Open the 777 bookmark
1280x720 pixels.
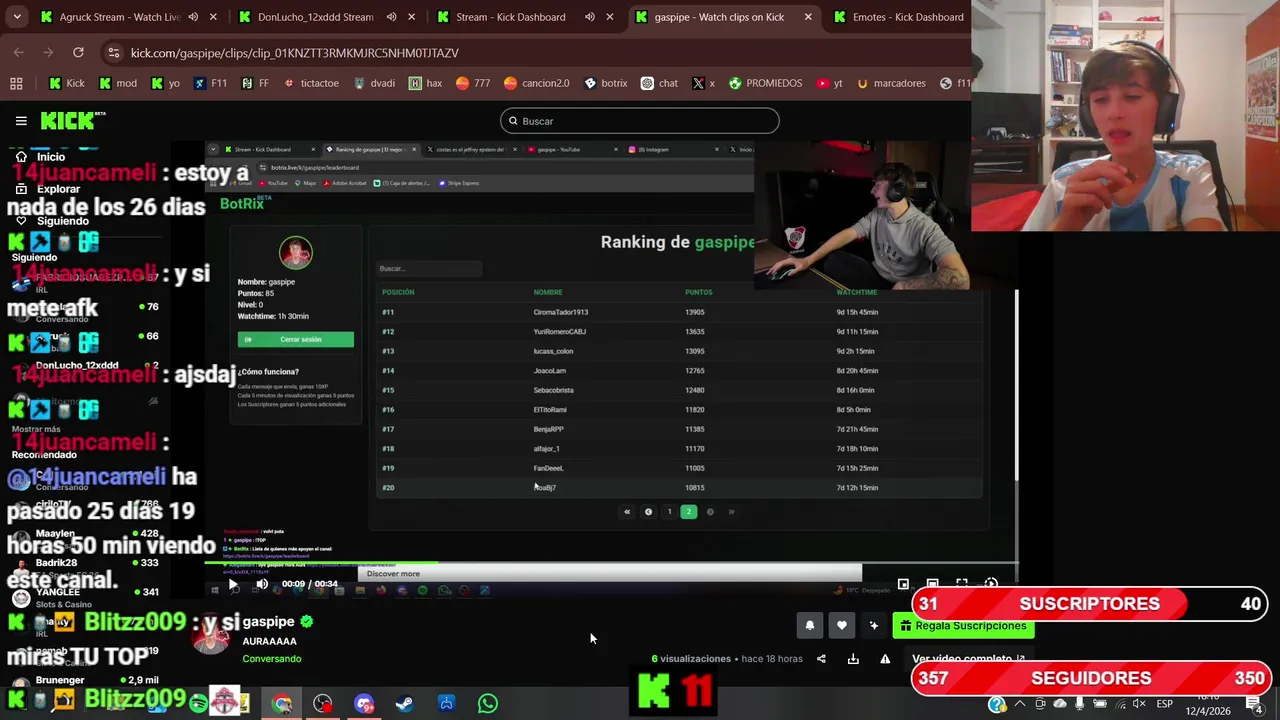click(473, 83)
